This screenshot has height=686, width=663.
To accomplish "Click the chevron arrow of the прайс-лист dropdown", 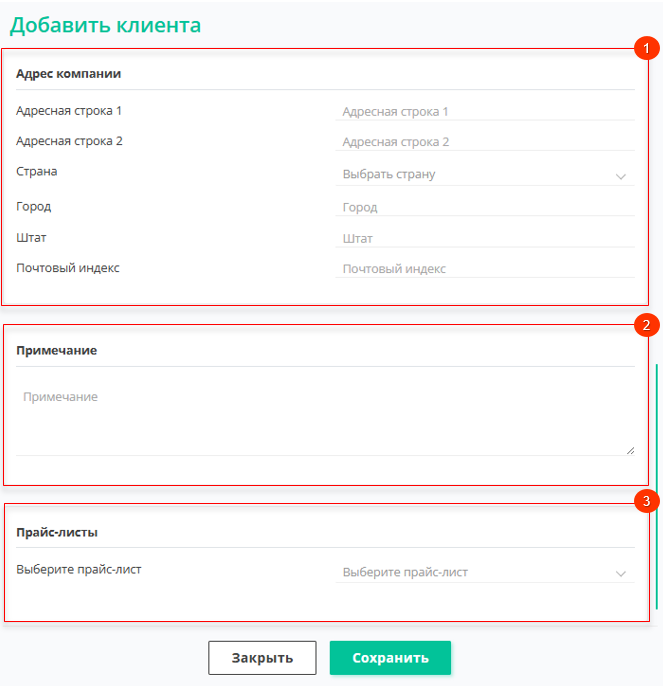I will pyautogui.click(x=621, y=574).
